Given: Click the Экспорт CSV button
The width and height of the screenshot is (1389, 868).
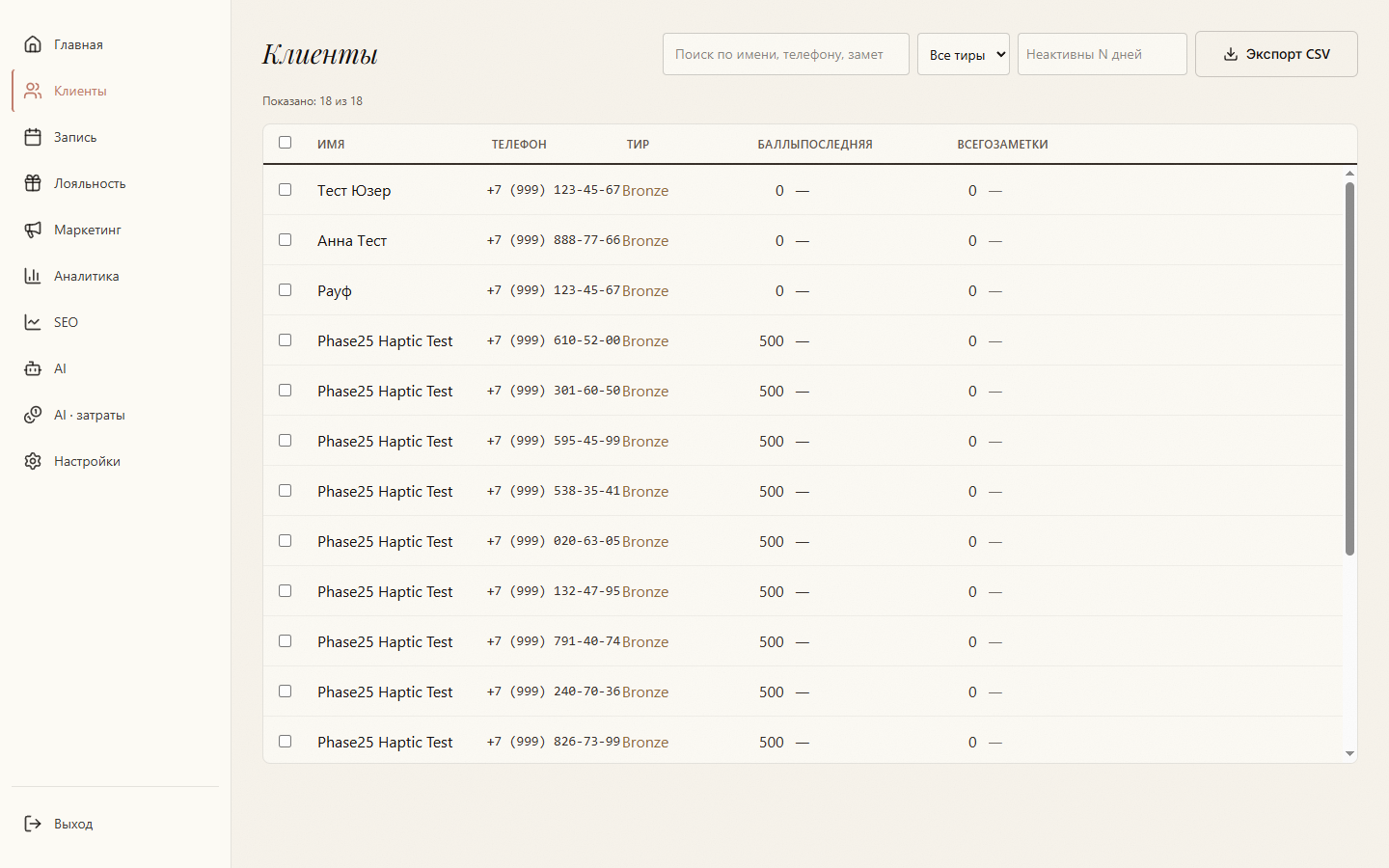Looking at the screenshot, I should point(1276,54).
